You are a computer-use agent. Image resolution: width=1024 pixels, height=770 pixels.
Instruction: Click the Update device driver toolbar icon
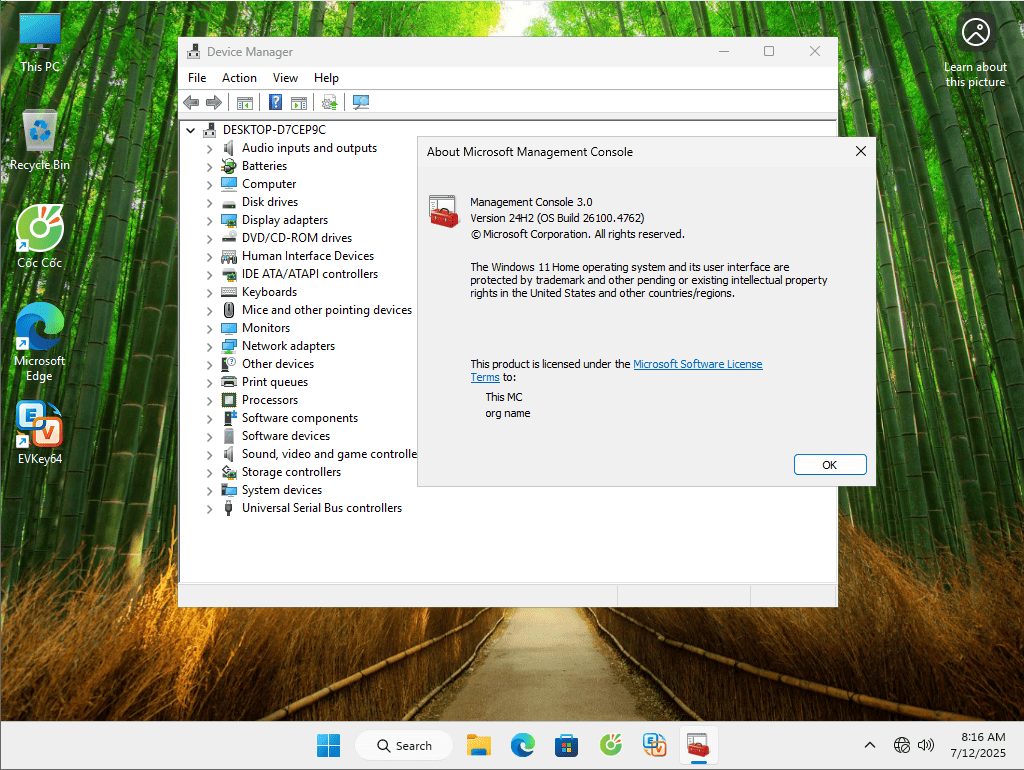point(330,103)
